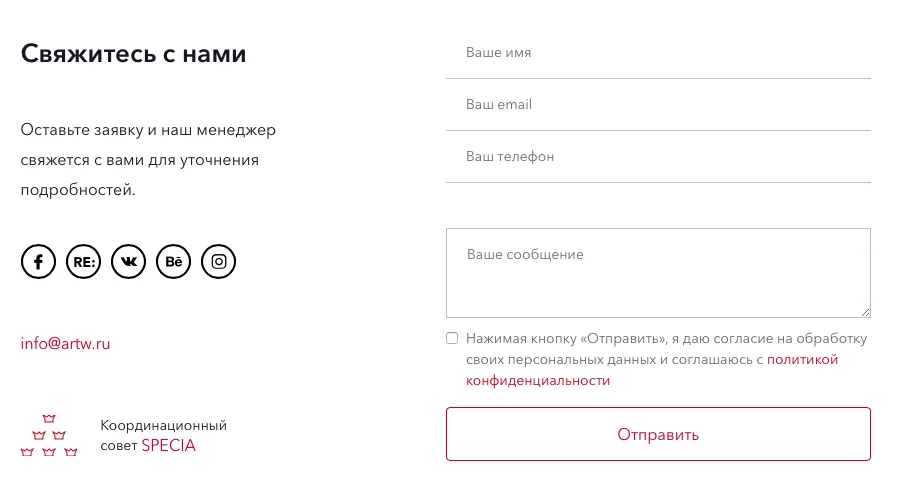Viewport: 909px width, 491px height.
Task: Click the Свяжитесь с нами heading
Action: coord(133,54)
